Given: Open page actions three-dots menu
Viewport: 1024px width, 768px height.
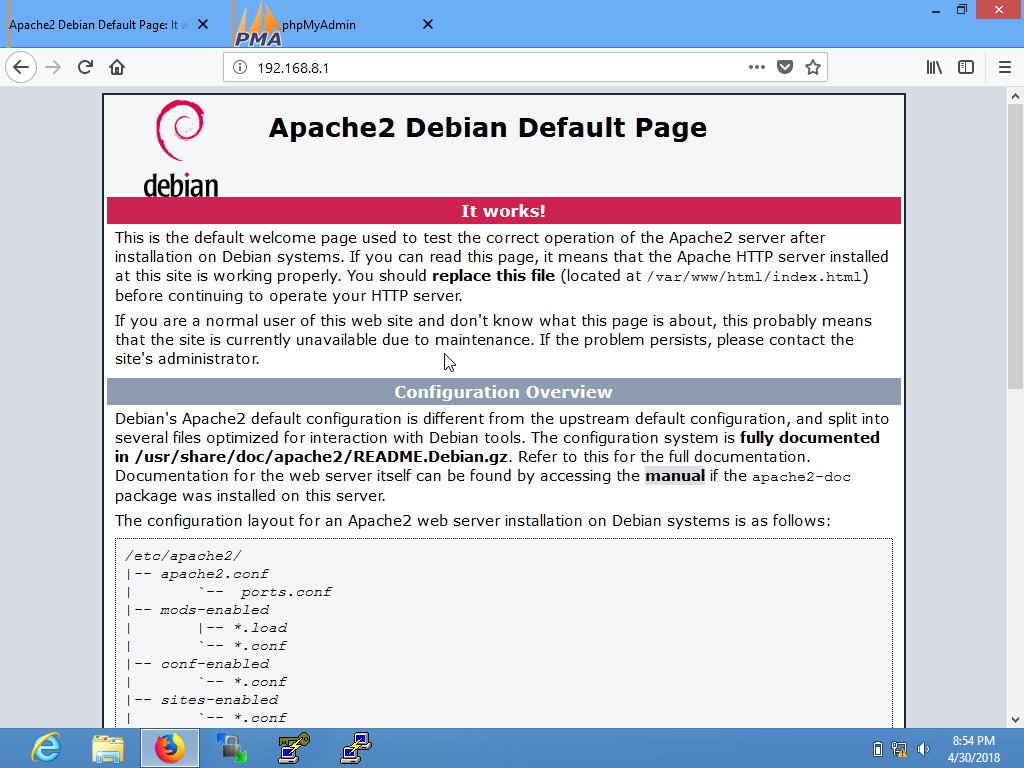Looking at the screenshot, I should click(756, 67).
